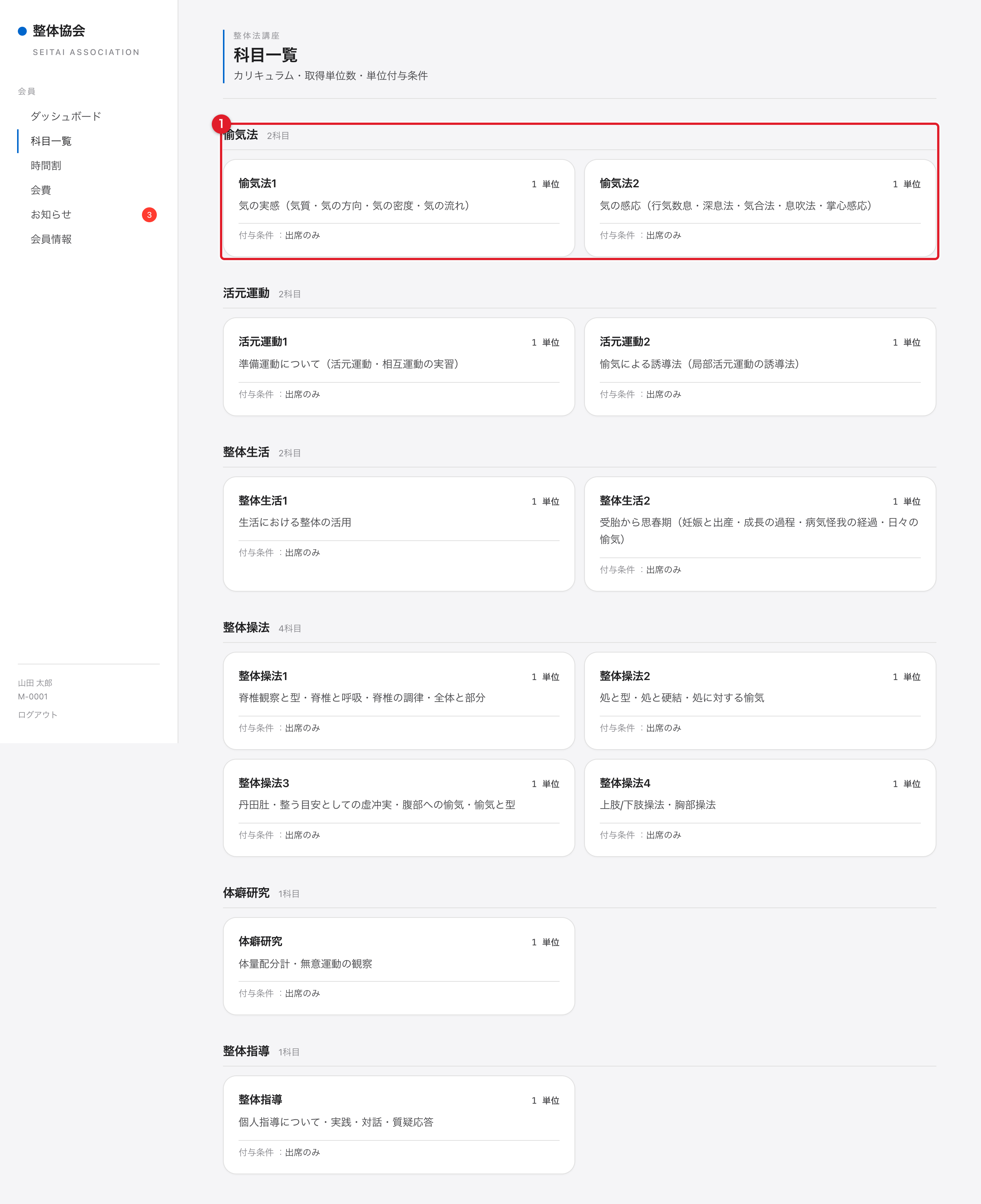Viewport: 981px width, 1204px height.
Task: Open 時間割 in the sidebar
Action: (46, 165)
